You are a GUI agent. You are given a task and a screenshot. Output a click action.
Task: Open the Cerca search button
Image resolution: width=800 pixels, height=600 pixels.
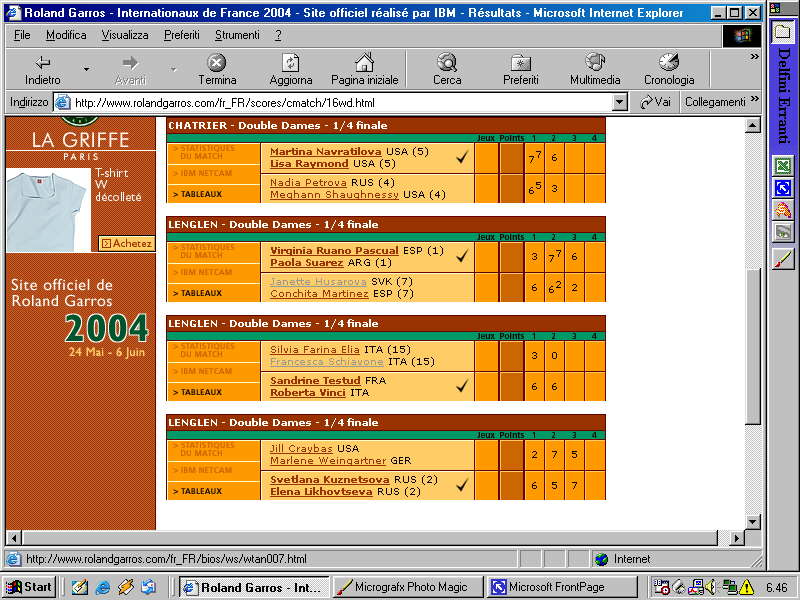[x=447, y=69]
